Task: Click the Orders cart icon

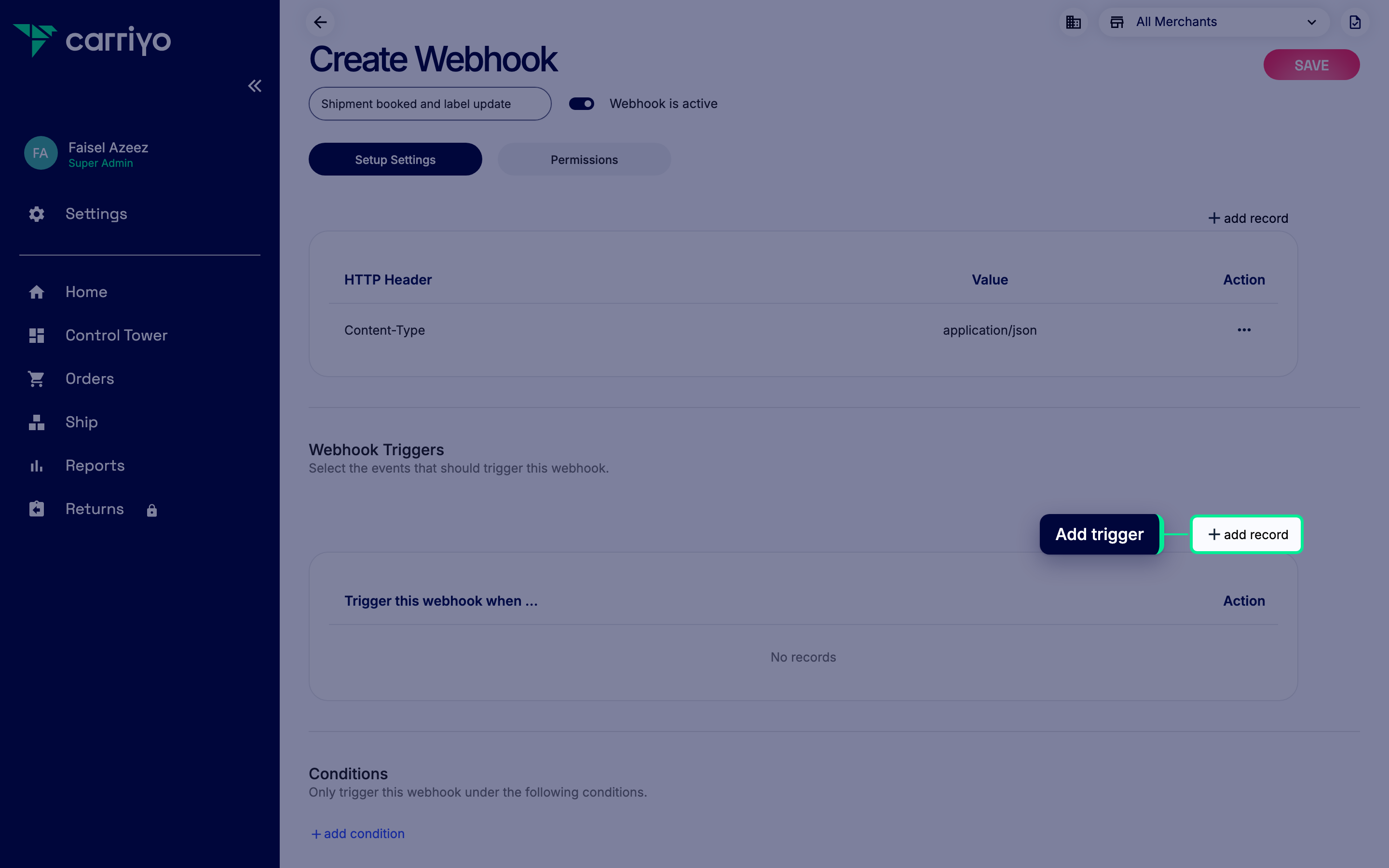Action: [37, 379]
